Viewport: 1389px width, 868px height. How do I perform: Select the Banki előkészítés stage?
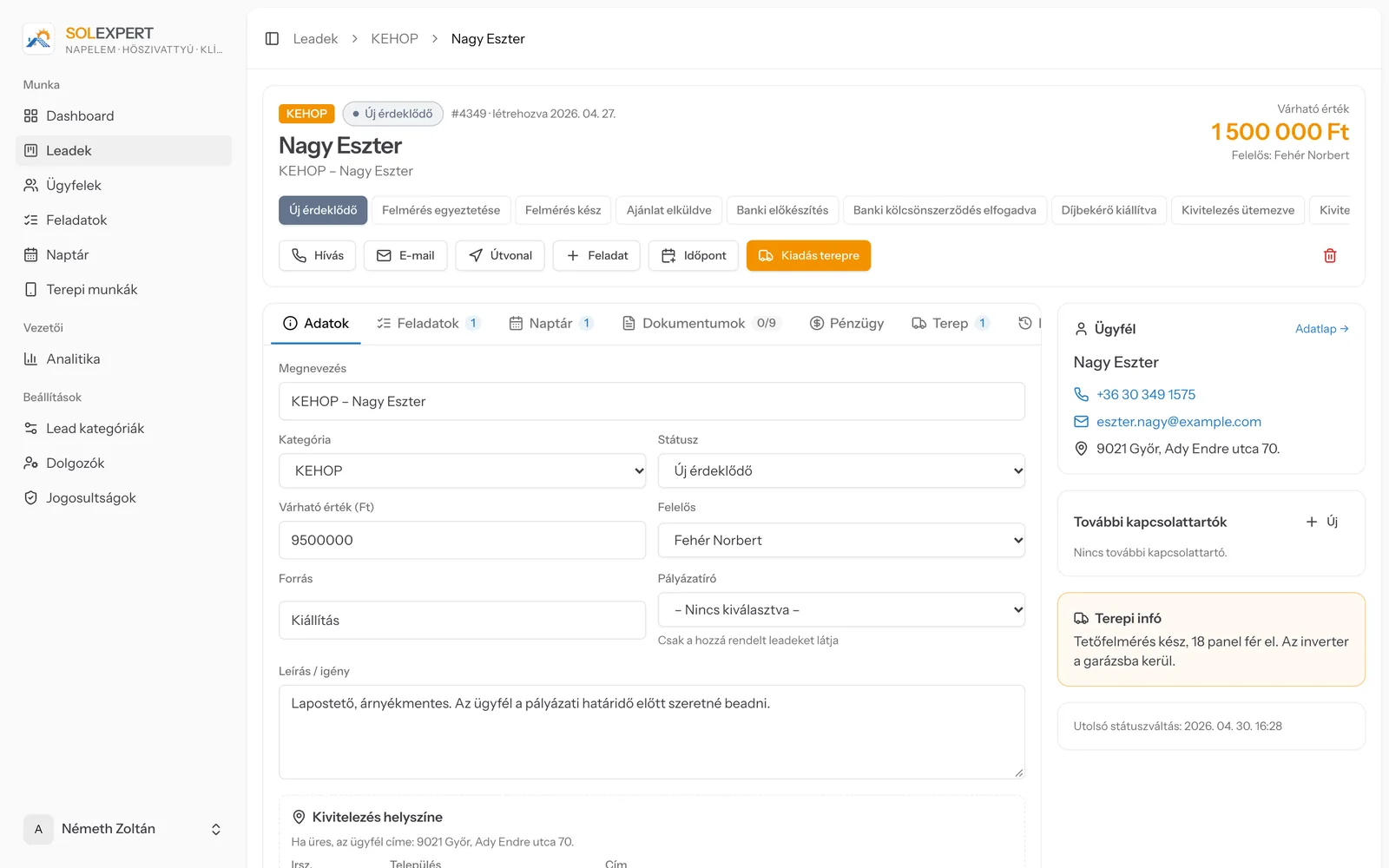click(782, 210)
